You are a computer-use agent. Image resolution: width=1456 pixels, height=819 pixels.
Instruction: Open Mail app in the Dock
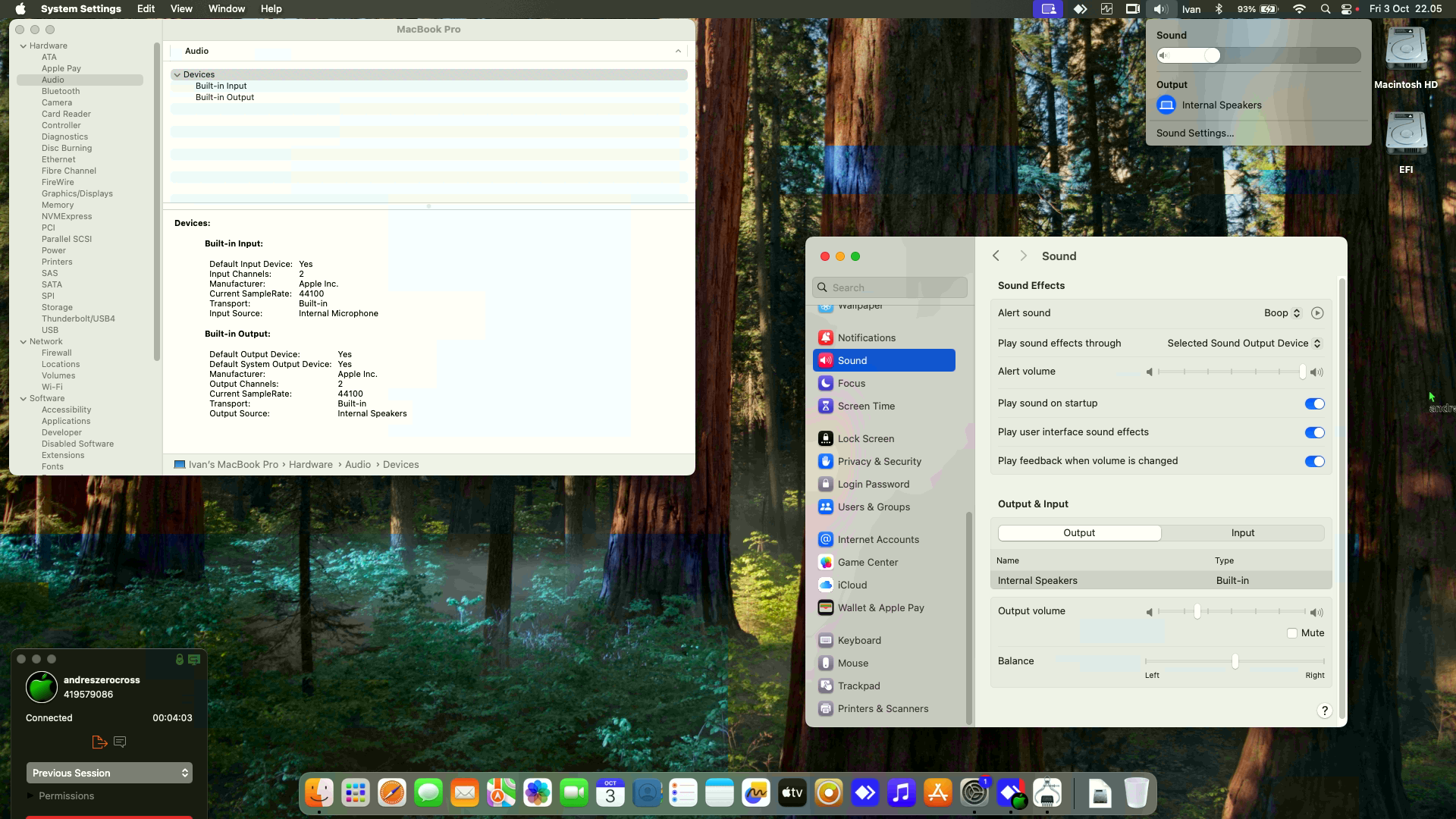(465, 793)
